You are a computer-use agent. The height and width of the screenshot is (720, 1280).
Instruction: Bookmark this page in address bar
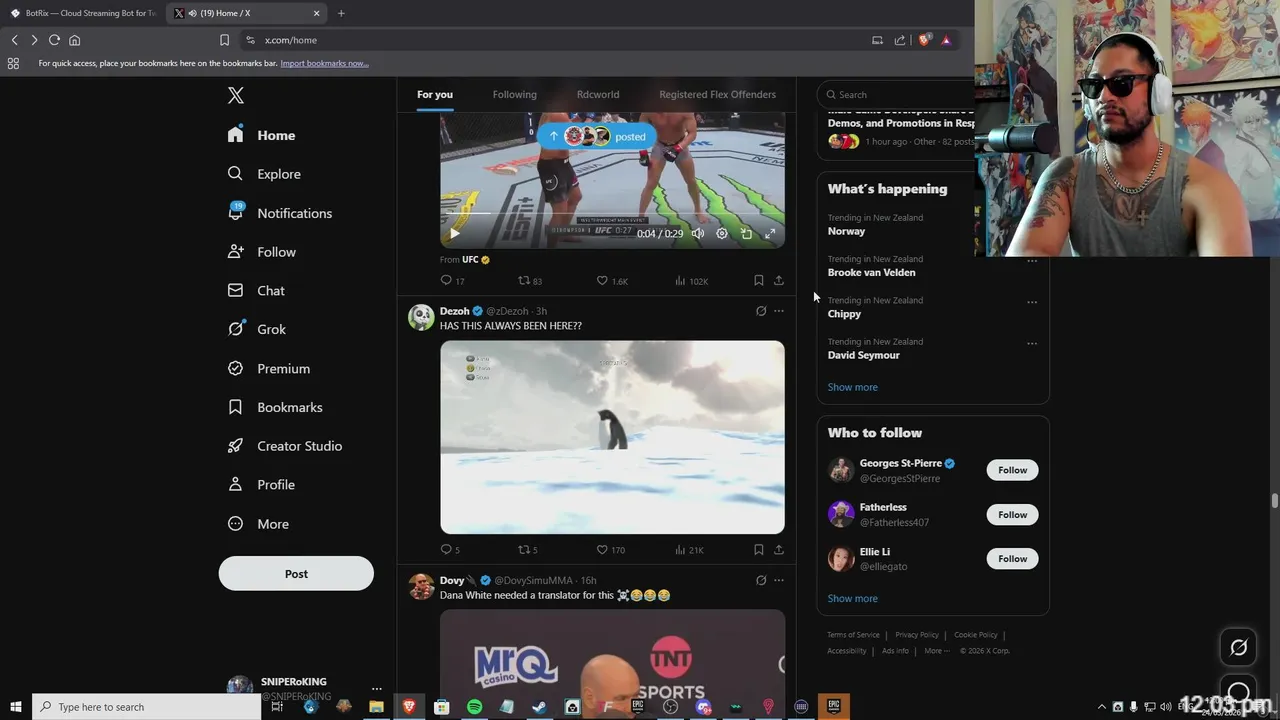click(x=224, y=40)
